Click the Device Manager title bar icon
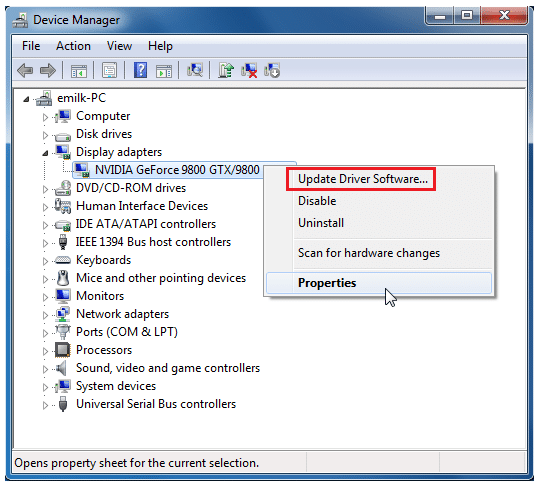The width and height of the screenshot is (542, 492). coord(20,20)
